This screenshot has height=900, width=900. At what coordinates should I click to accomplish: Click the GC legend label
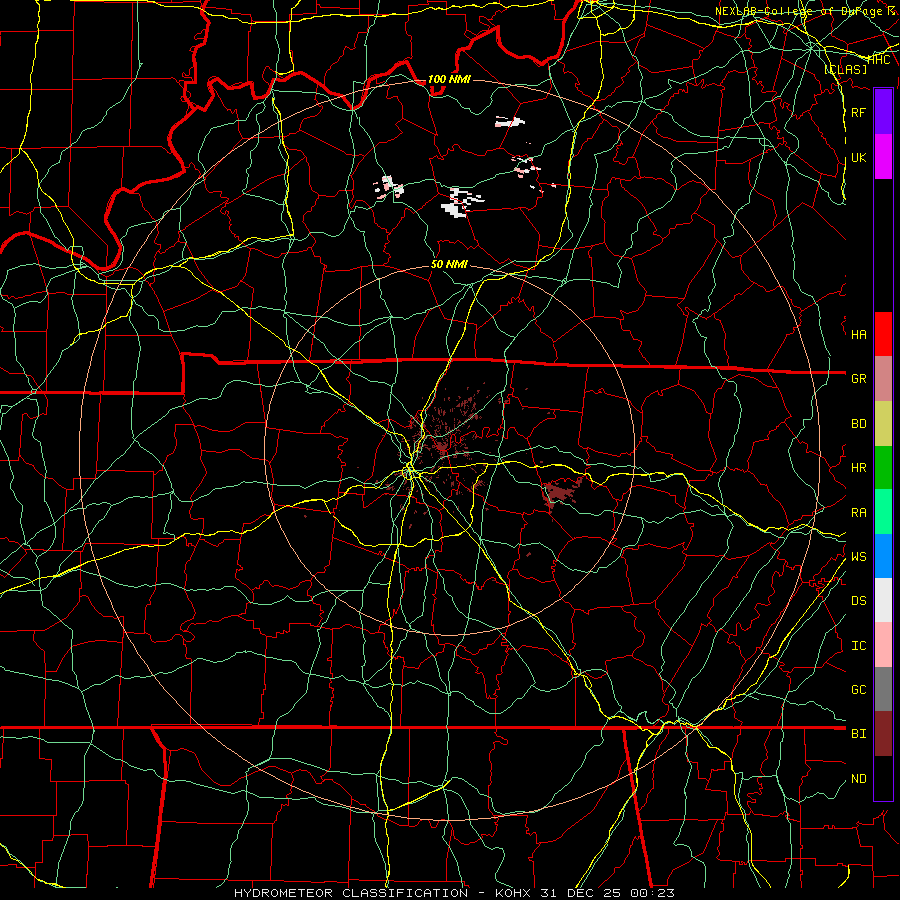859,690
